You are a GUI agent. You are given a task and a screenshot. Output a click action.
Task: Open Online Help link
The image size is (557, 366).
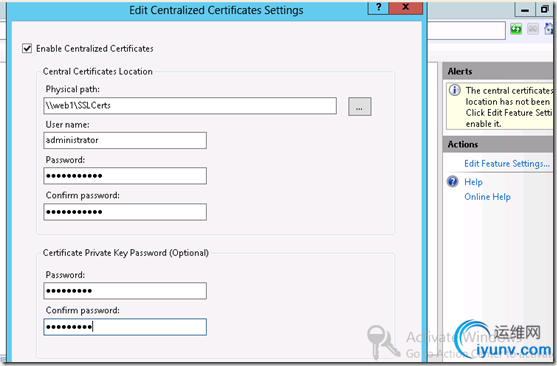click(487, 197)
